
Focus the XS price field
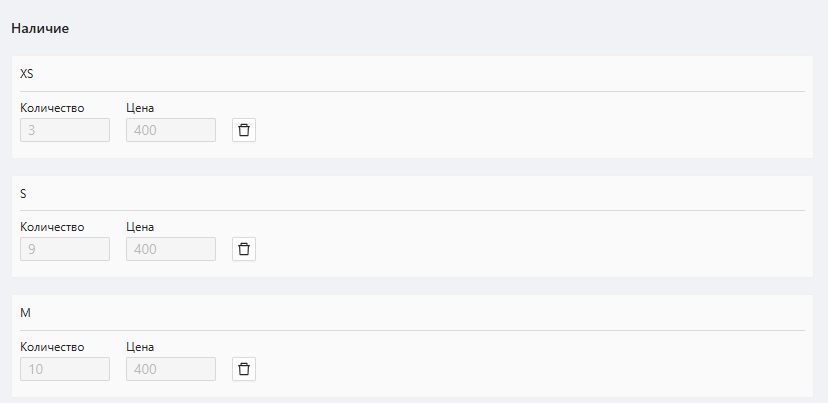click(x=171, y=130)
